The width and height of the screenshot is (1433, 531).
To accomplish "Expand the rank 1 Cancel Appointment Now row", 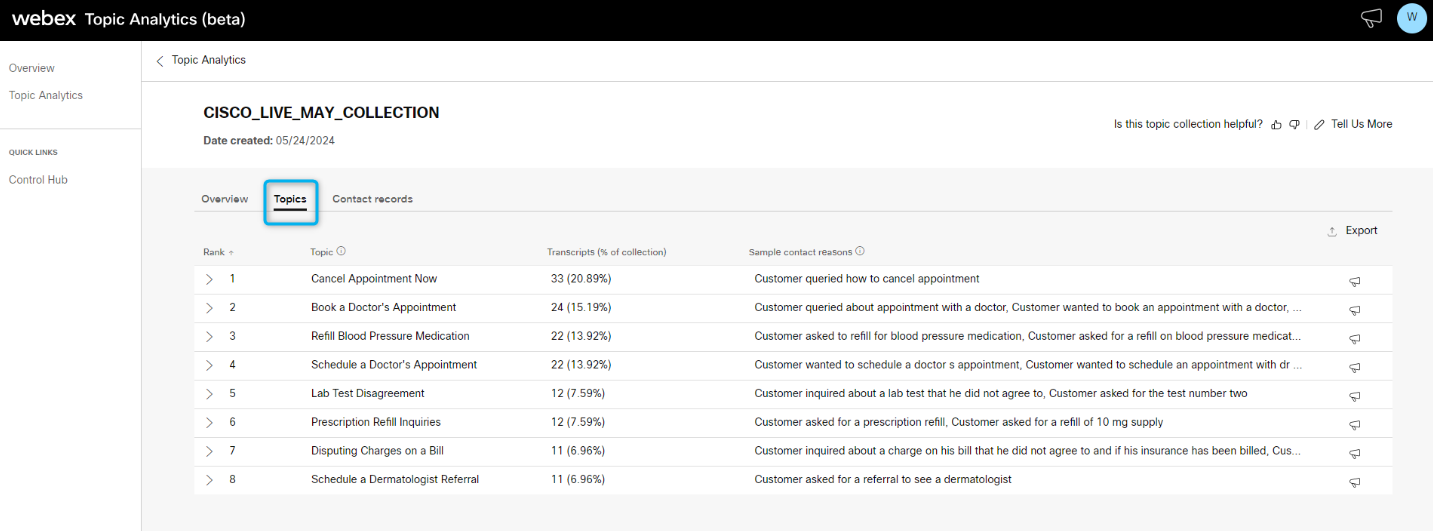I will click(209, 280).
